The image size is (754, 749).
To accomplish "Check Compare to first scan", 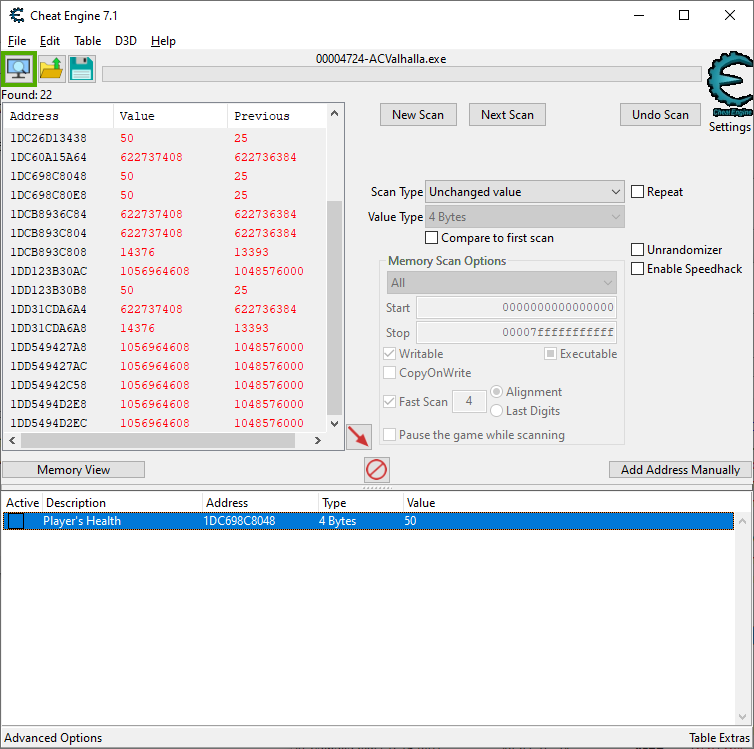I will click(432, 238).
